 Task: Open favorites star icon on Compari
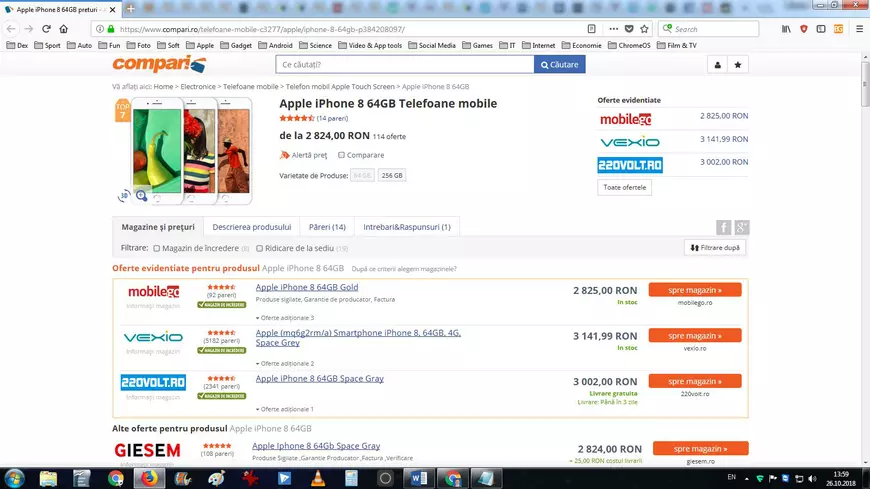(737, 65)
